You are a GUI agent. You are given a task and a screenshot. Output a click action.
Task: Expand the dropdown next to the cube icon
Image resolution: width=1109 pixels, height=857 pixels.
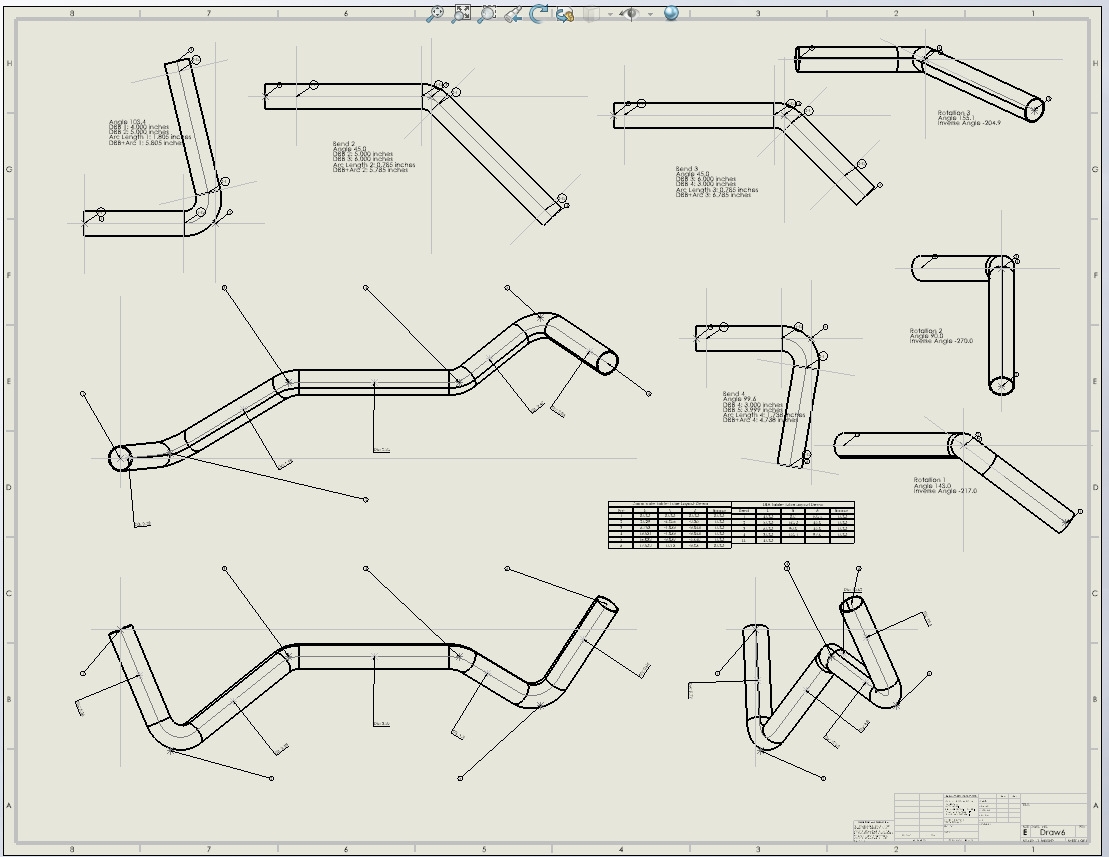pos(609,14)
